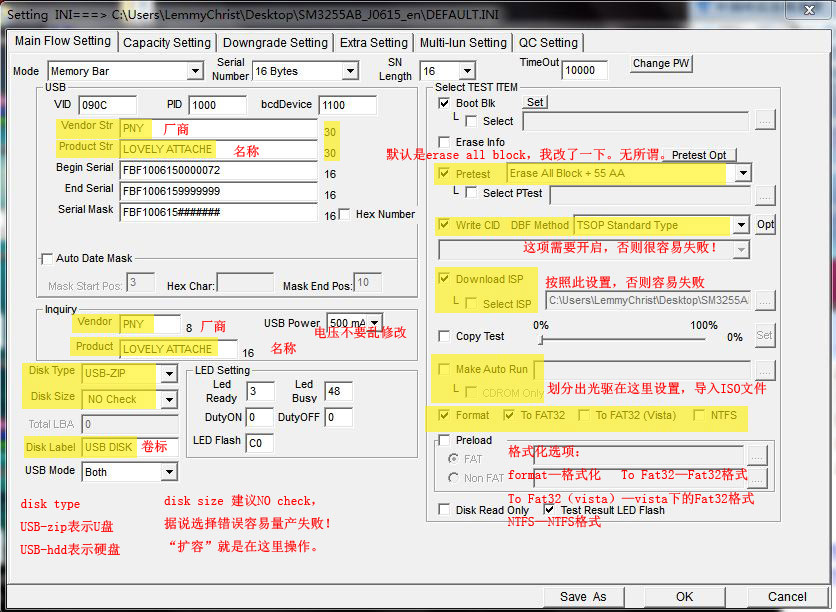Viewport: 836px width, 612px height.
Task: Open the QC Setting tab
Action: coord(547,43)
